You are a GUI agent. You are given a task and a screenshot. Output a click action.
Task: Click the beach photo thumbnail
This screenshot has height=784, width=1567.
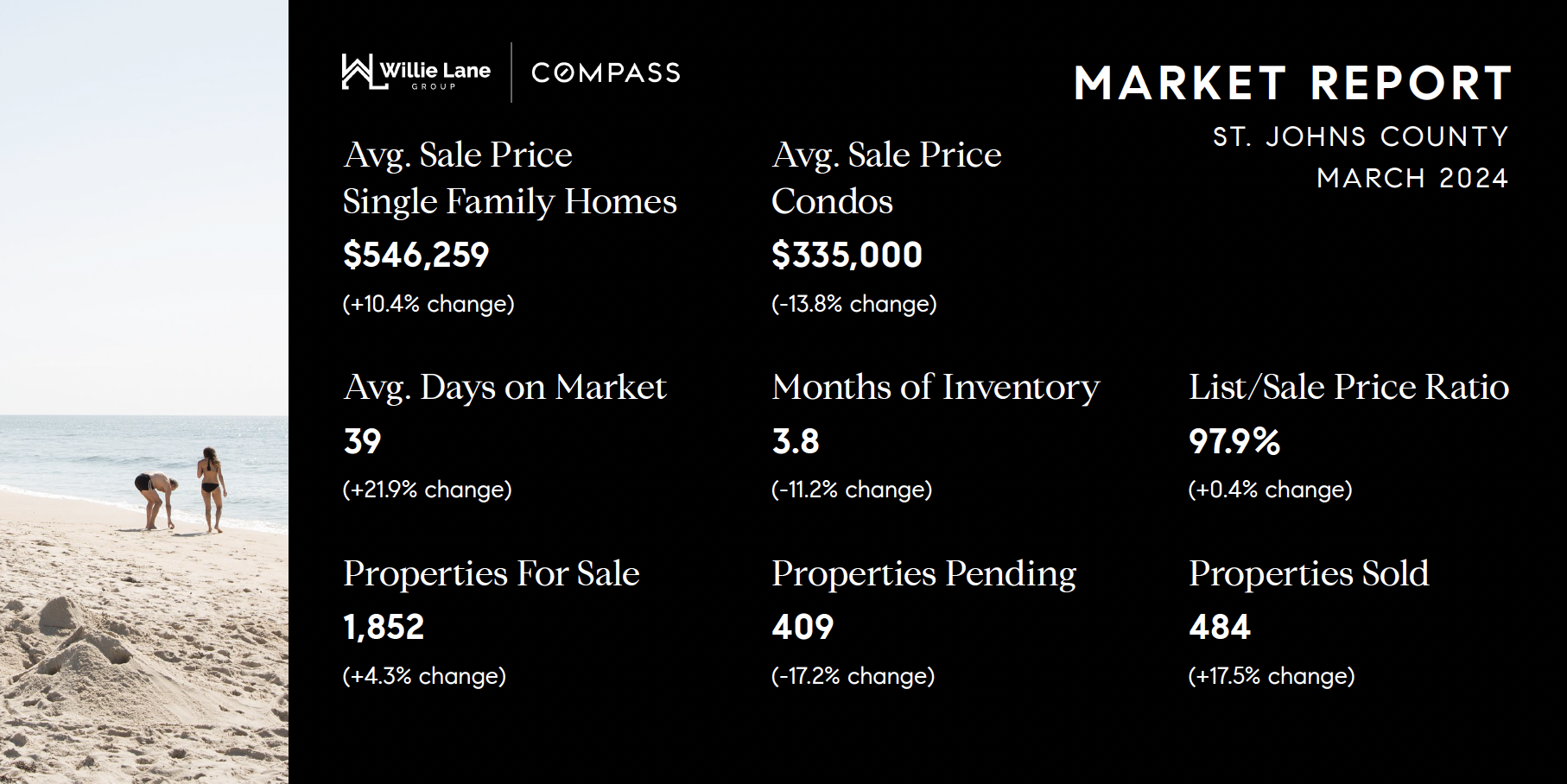coord(143,392)
